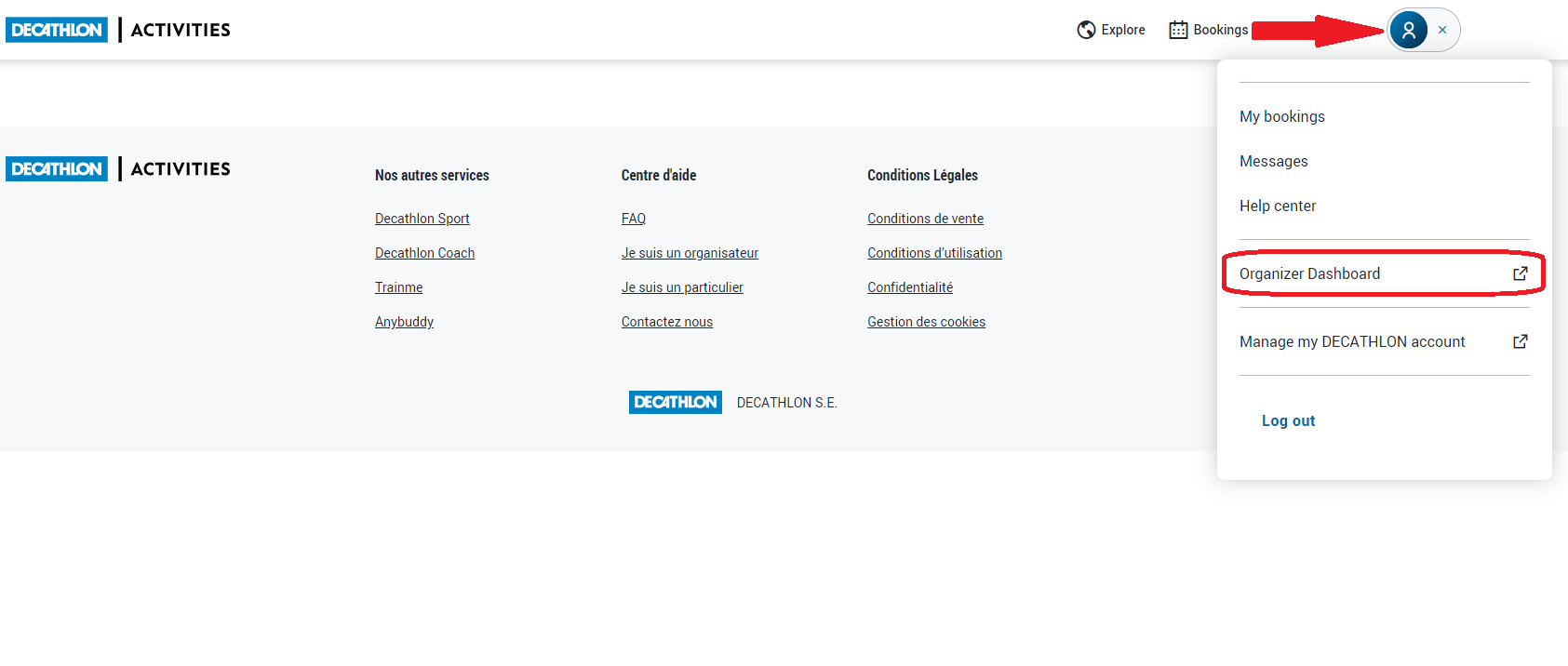Close the account menu with the X icon
Viewport: 1568px width, 666px height.
coord(1442,30)
